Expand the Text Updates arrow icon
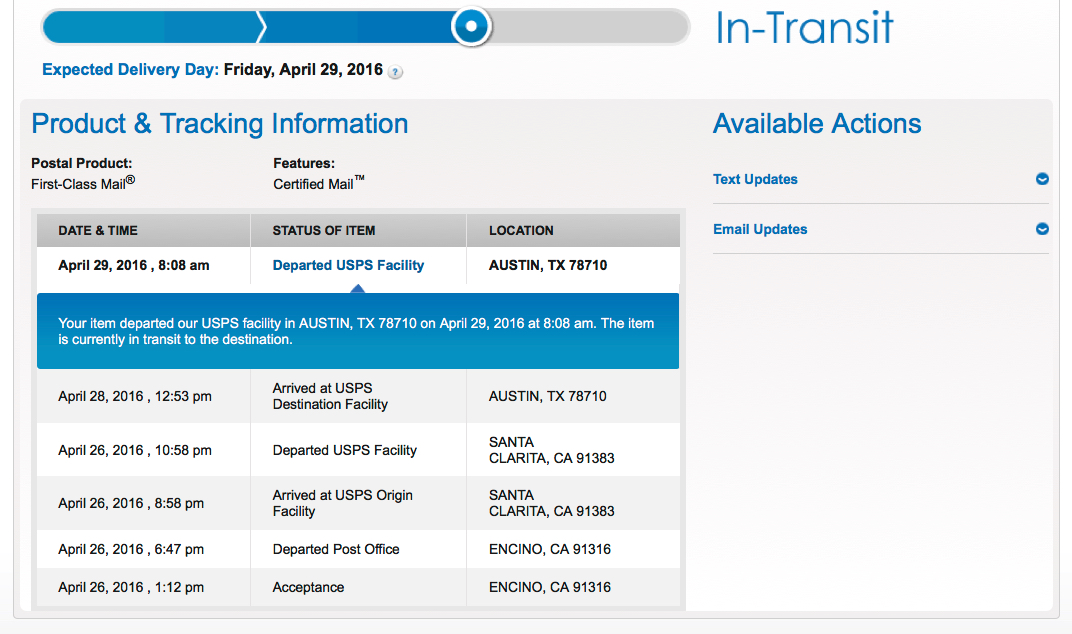This screenshot has width=1072, height=634. point(1042,179)
